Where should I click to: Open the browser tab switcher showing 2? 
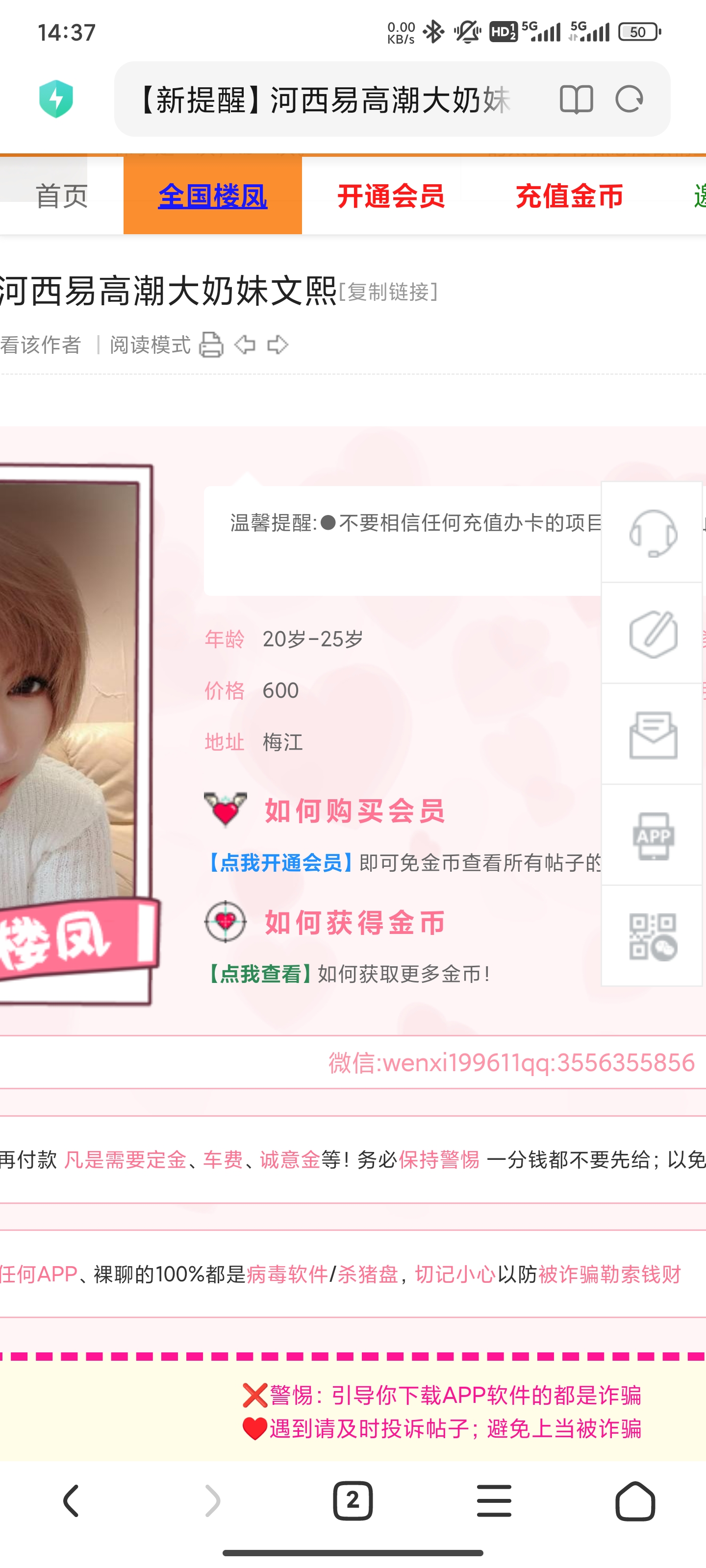[x=353, y=1500]
